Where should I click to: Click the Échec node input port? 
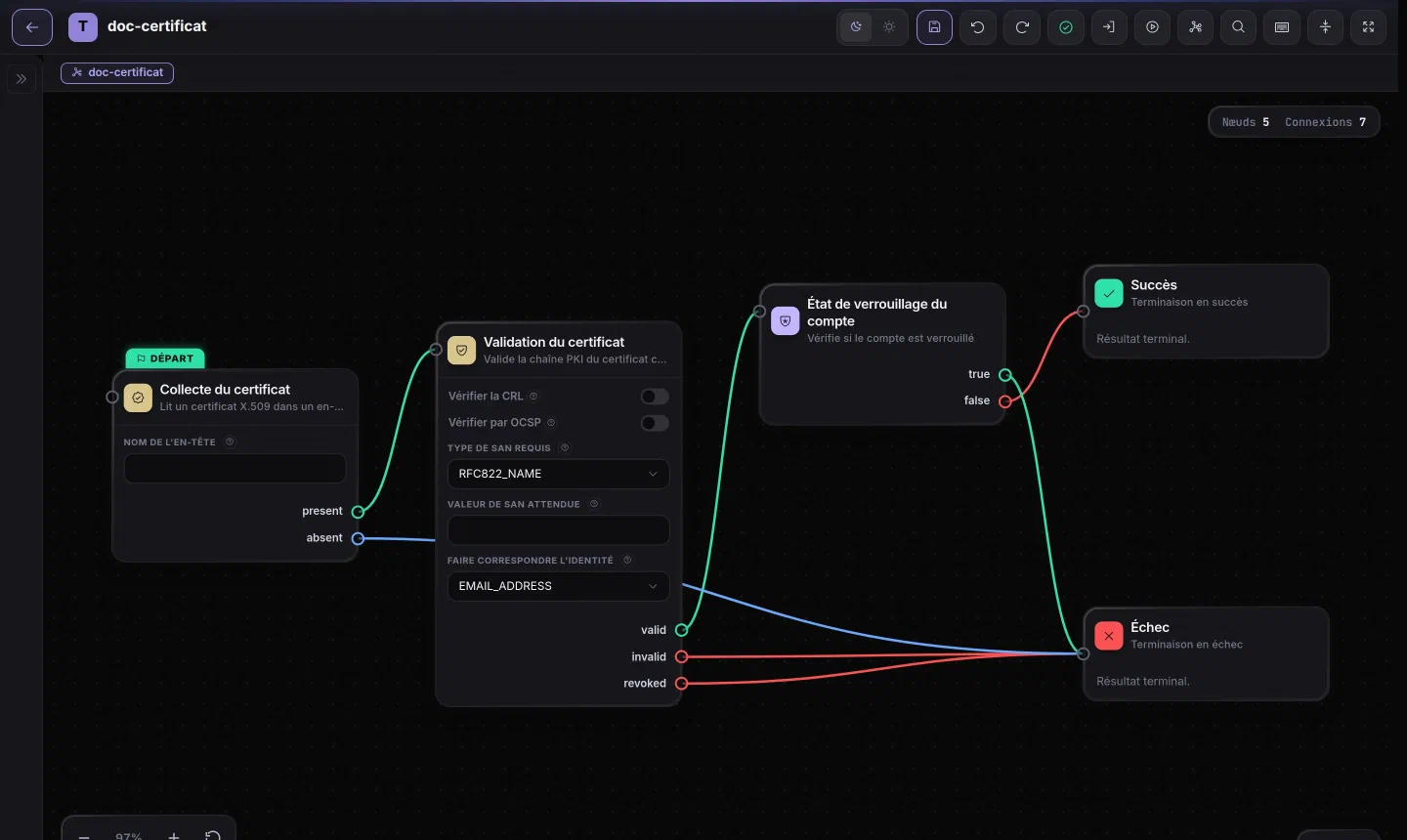point(1083,653)
